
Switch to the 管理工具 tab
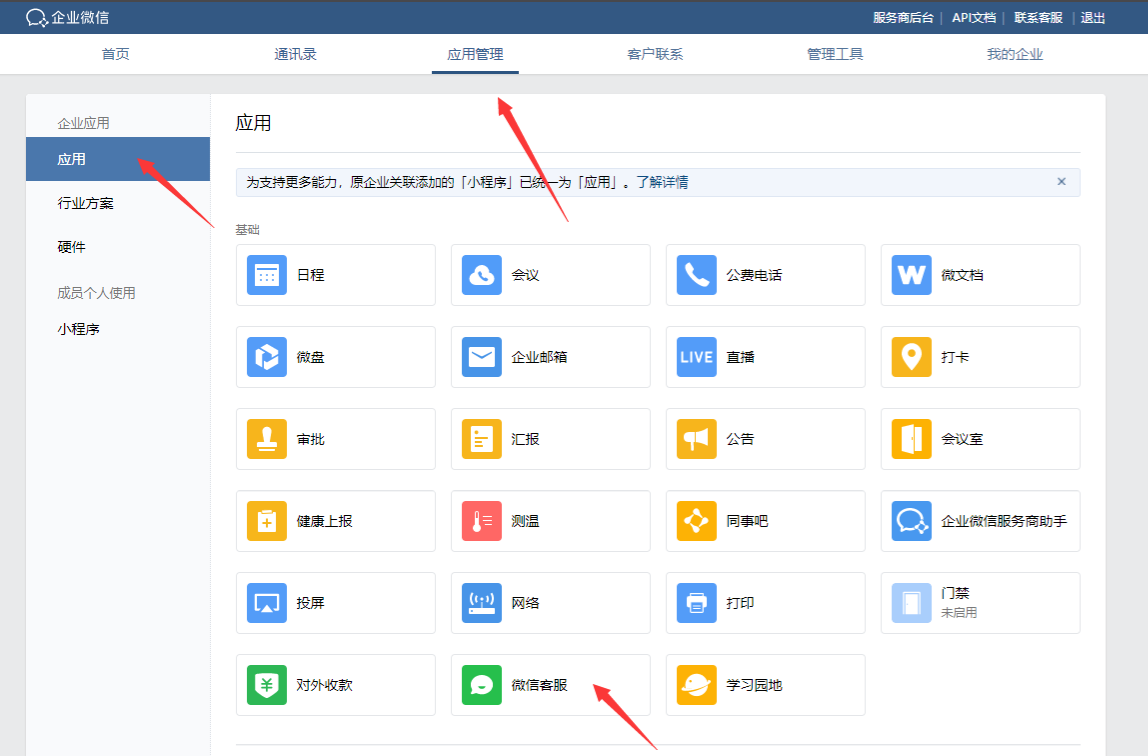(x=835, y=54)
